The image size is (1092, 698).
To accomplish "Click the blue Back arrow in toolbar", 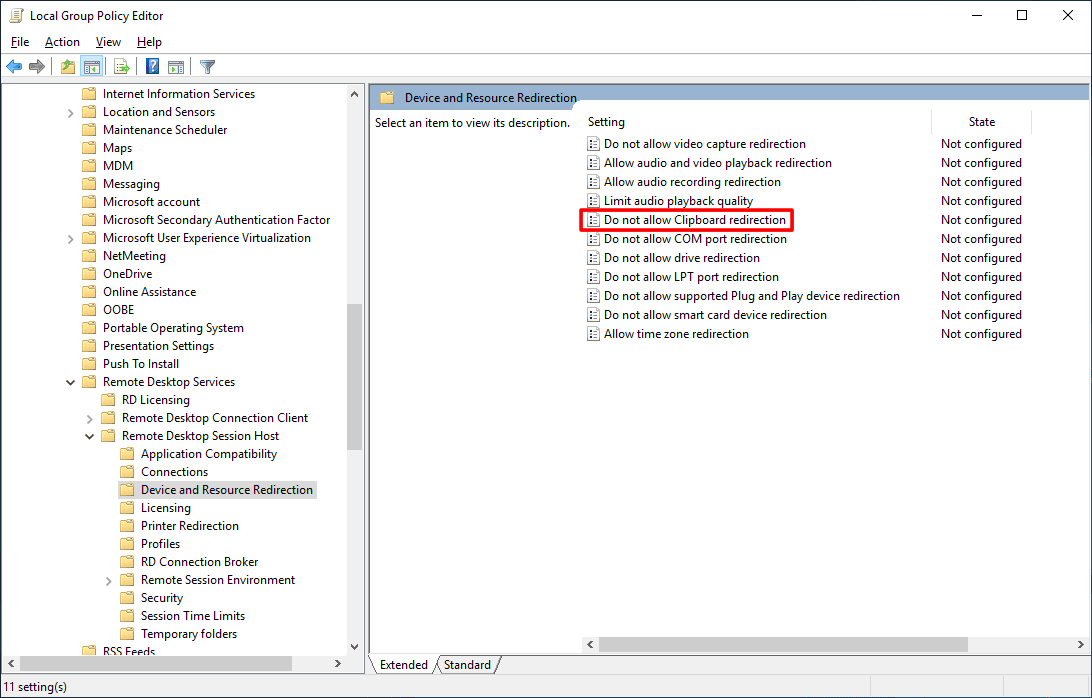I will click(x=14, y=67).
